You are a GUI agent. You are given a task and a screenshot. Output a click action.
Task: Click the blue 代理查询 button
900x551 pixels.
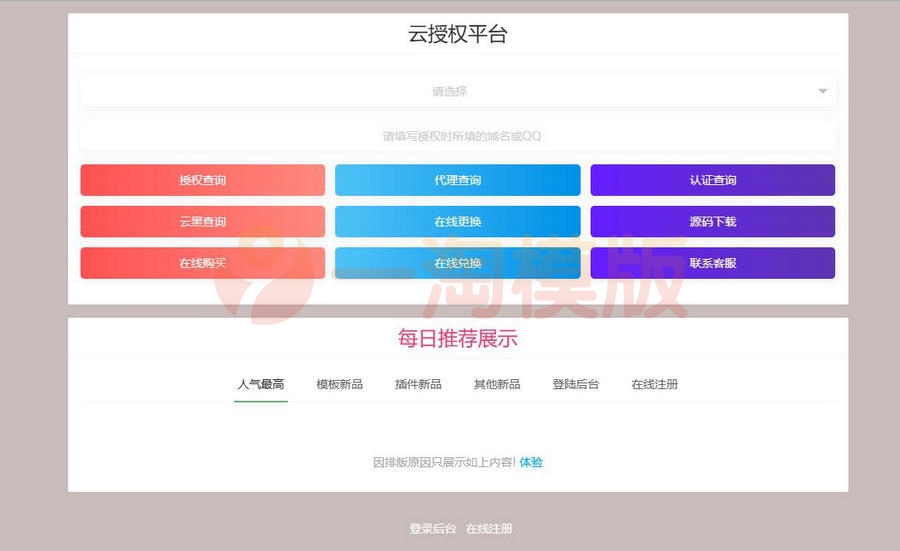(457, 180)
